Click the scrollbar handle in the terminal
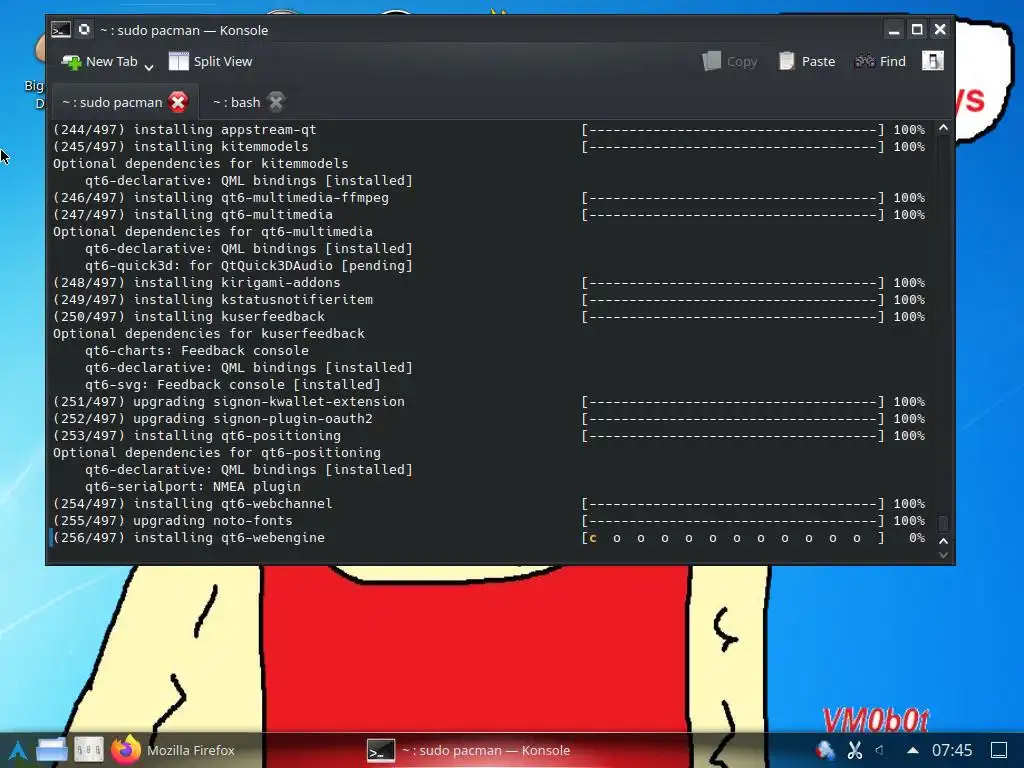 coord(943,523)
